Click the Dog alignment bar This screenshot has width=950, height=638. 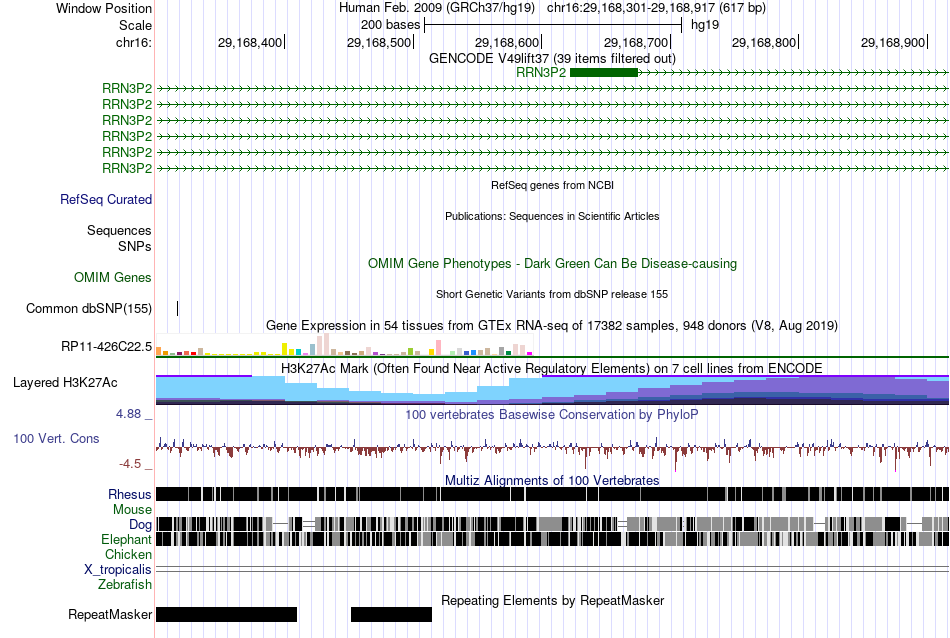click(552, 523)
